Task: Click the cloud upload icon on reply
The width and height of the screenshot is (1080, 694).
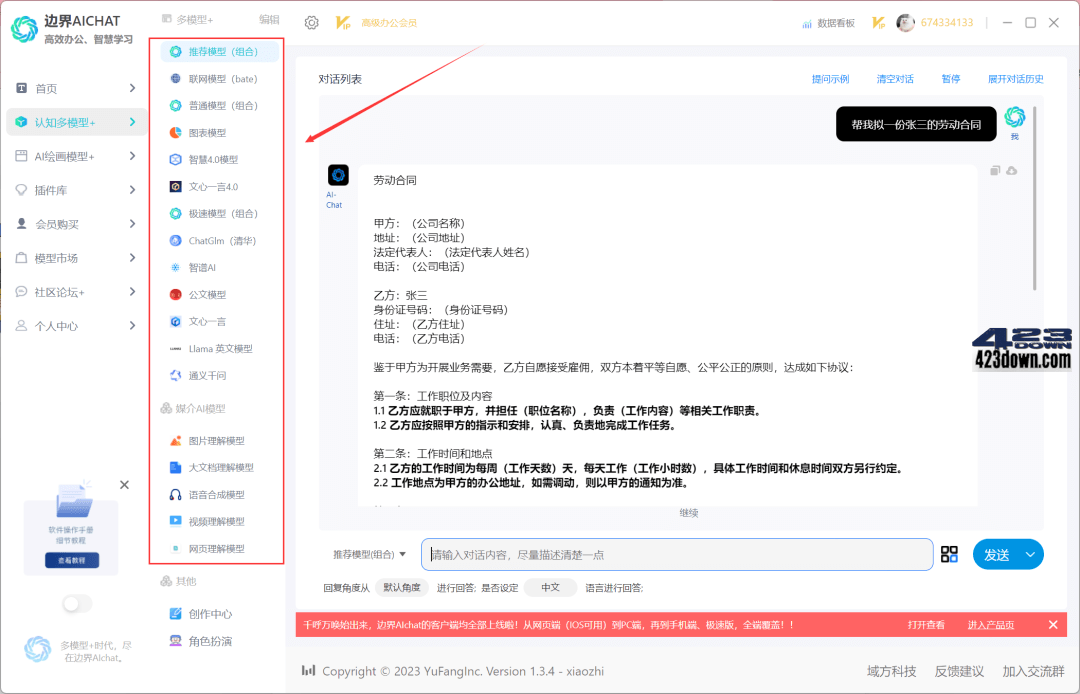Action: (x=1011, y=171)
